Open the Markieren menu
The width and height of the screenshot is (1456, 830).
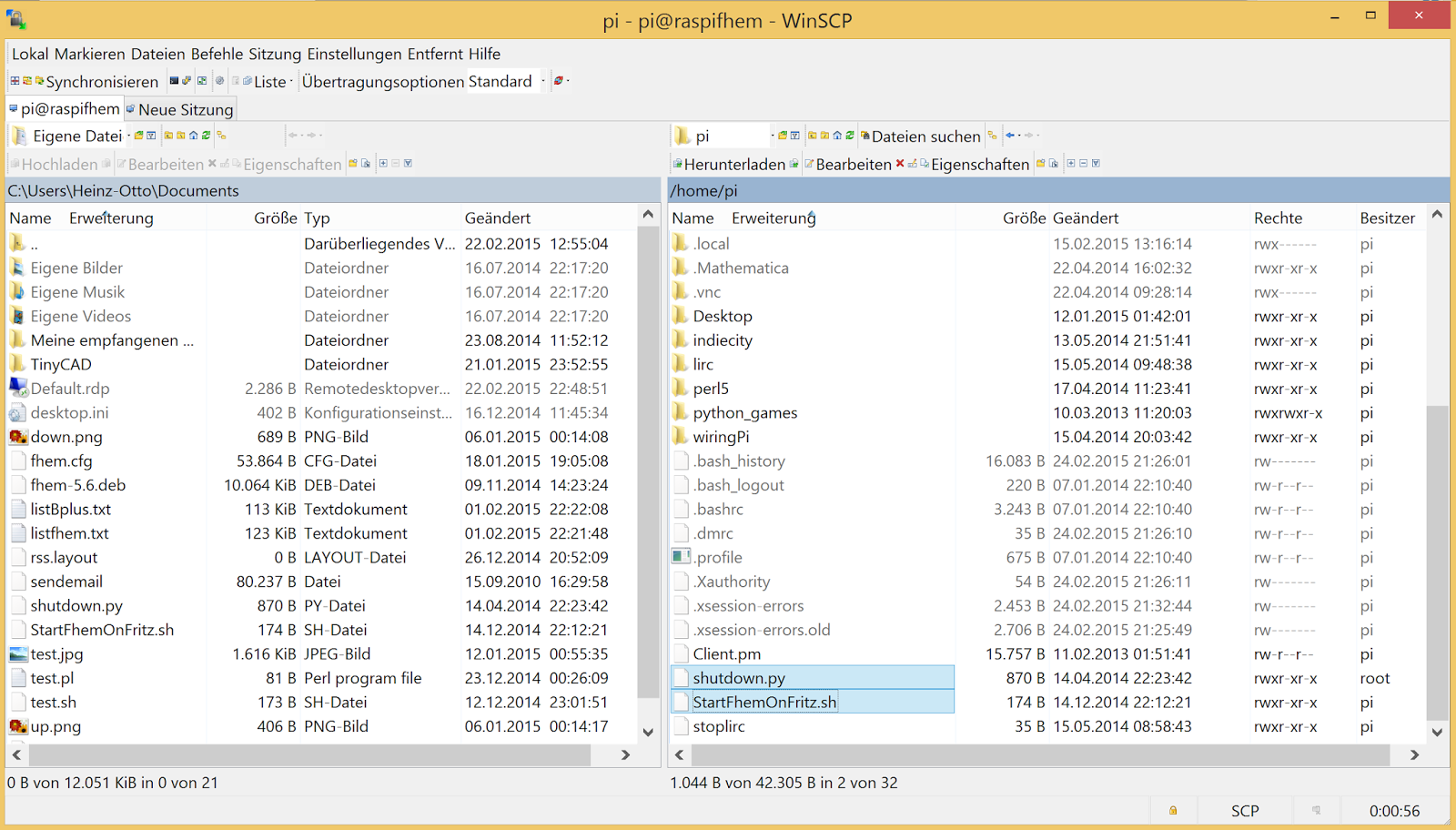(x=90, y=54)
